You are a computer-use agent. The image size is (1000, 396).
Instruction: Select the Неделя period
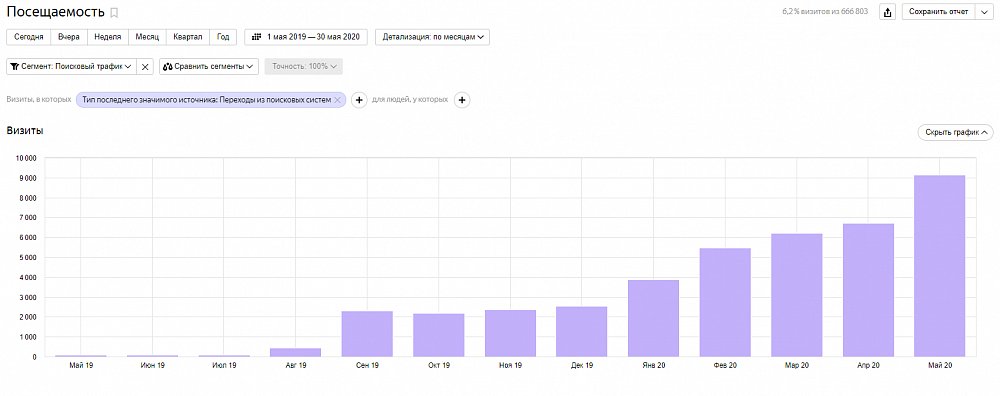108,37
